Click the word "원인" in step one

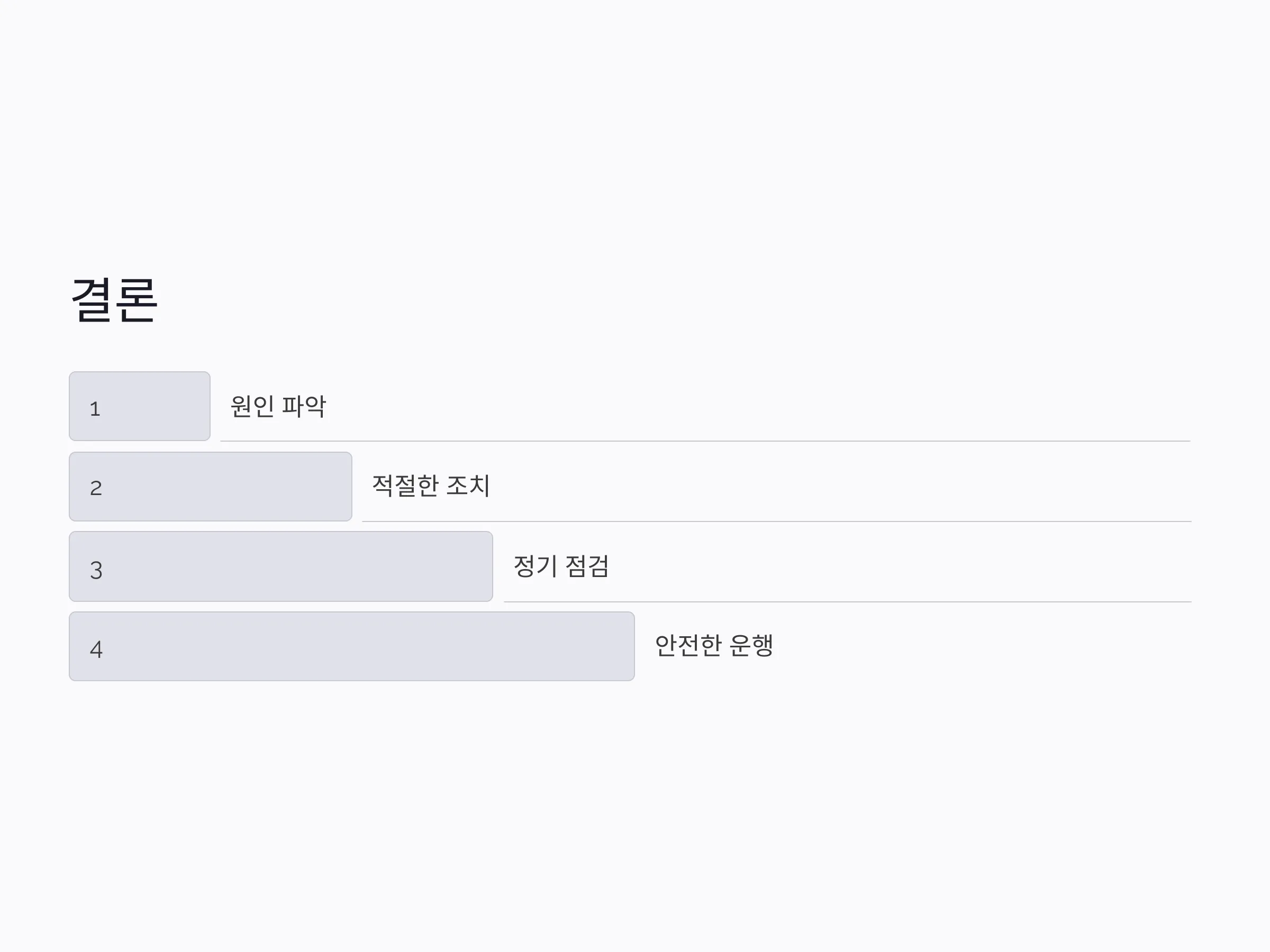pos(252,406)
